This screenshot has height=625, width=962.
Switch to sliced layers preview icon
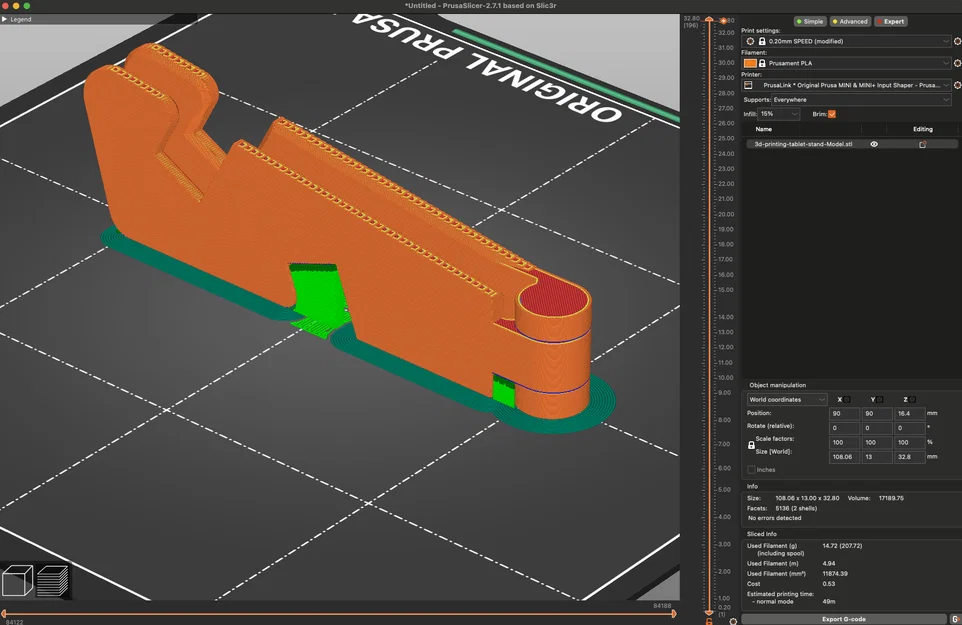pos(53,580)
